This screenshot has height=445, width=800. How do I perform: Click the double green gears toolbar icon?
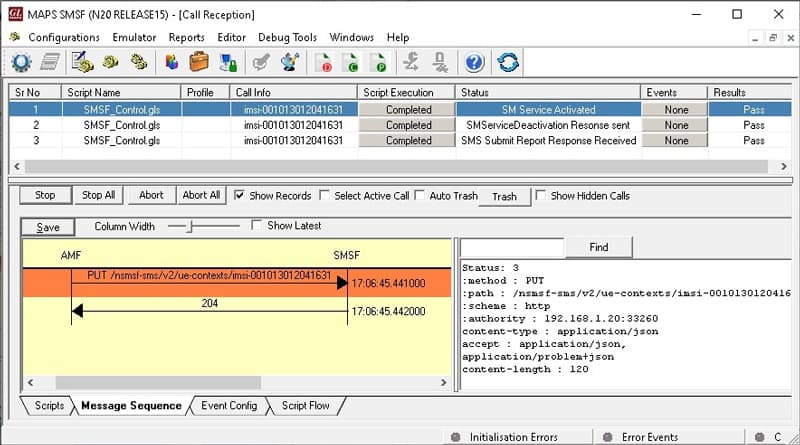(111, 62)
